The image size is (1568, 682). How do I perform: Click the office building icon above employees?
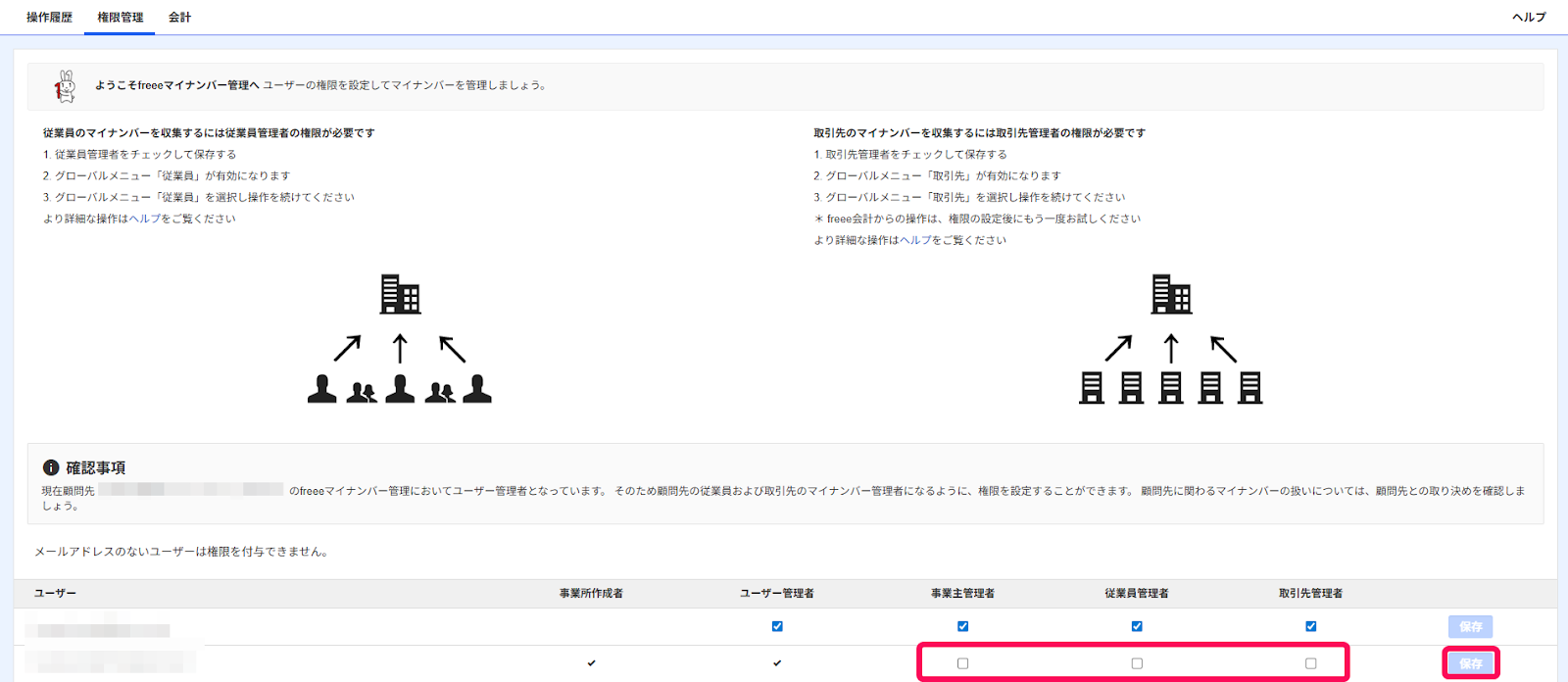pyautogui.click(x=400, y=294)
